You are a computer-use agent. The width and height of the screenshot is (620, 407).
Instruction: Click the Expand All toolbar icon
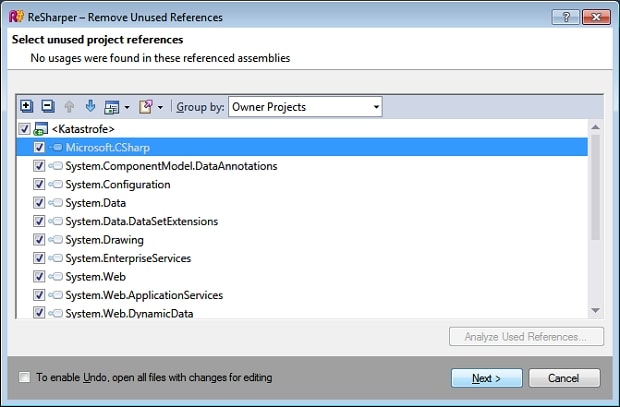(x=26, y=106)
